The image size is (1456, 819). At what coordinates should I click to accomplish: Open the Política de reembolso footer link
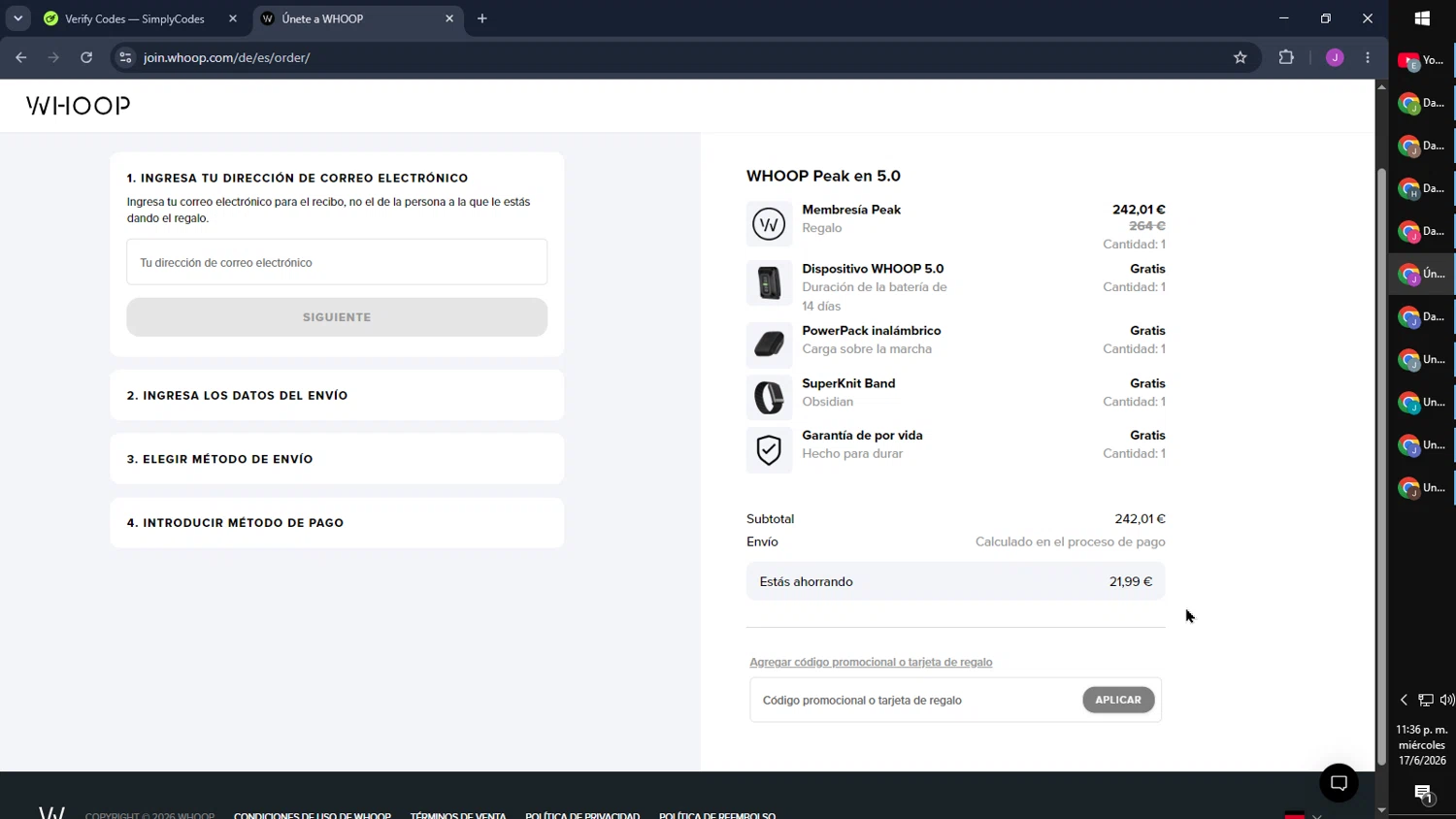[x=717, y=815]
